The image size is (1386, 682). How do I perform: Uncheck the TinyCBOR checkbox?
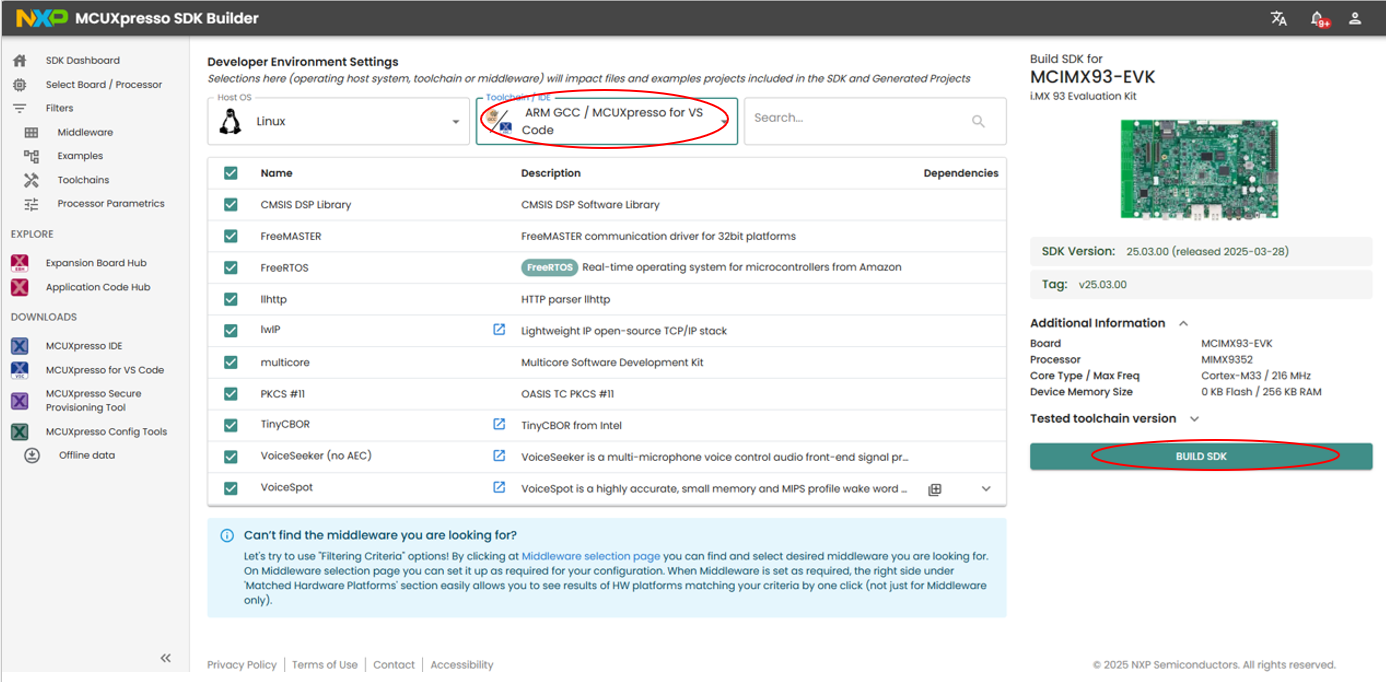pos(231,425)
